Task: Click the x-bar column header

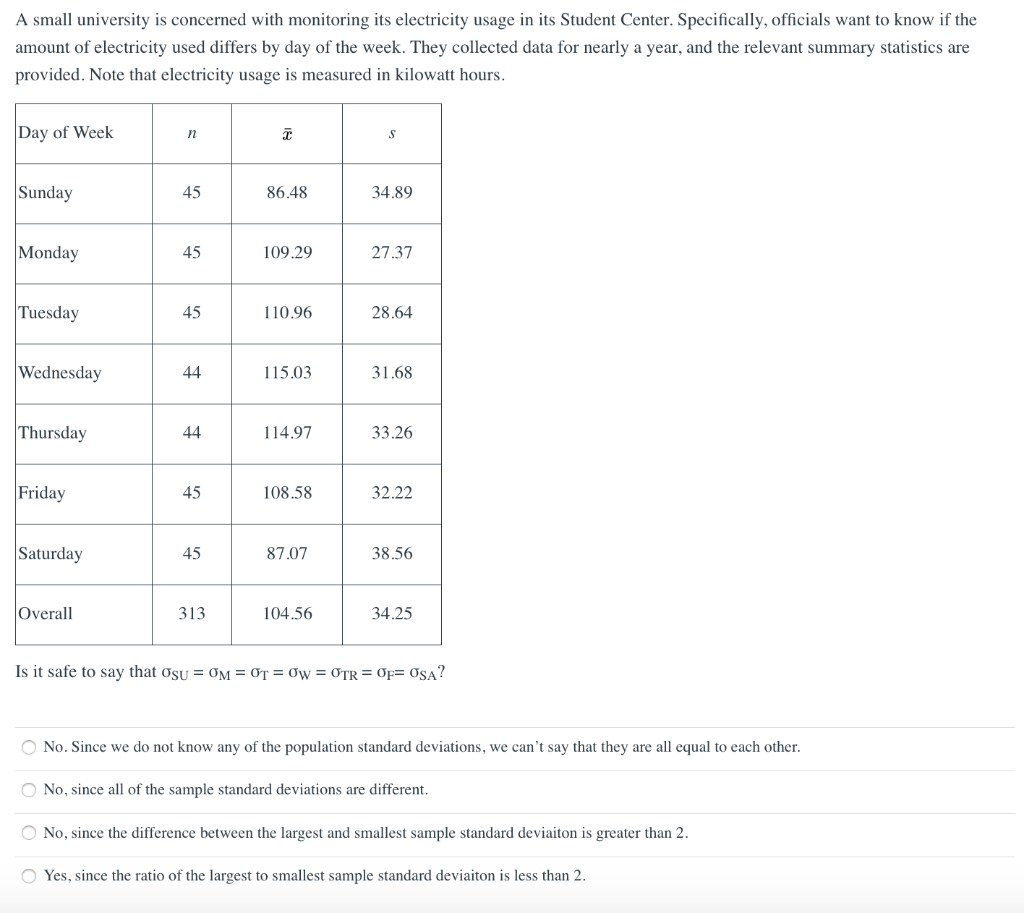Action: [287, 134]
